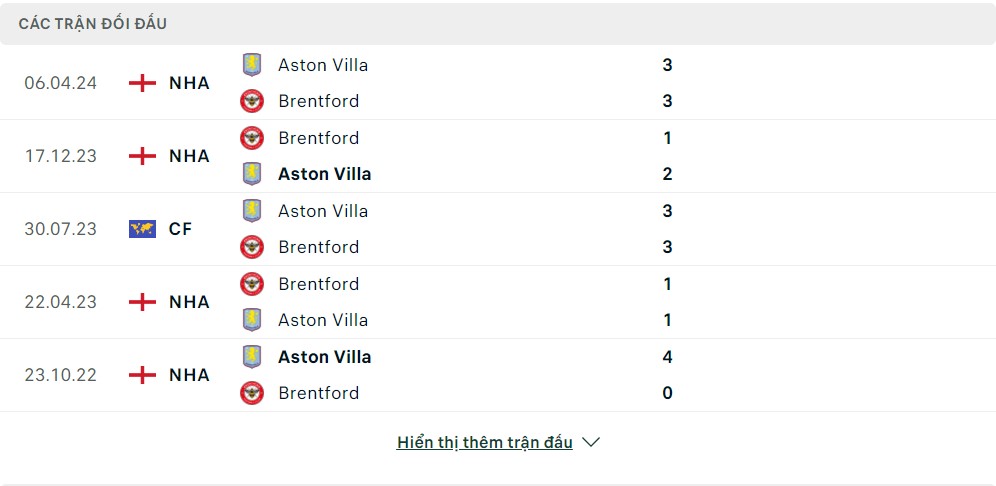Click Aston Villa crest in 17.12.23 match

[x=252, y=174]
